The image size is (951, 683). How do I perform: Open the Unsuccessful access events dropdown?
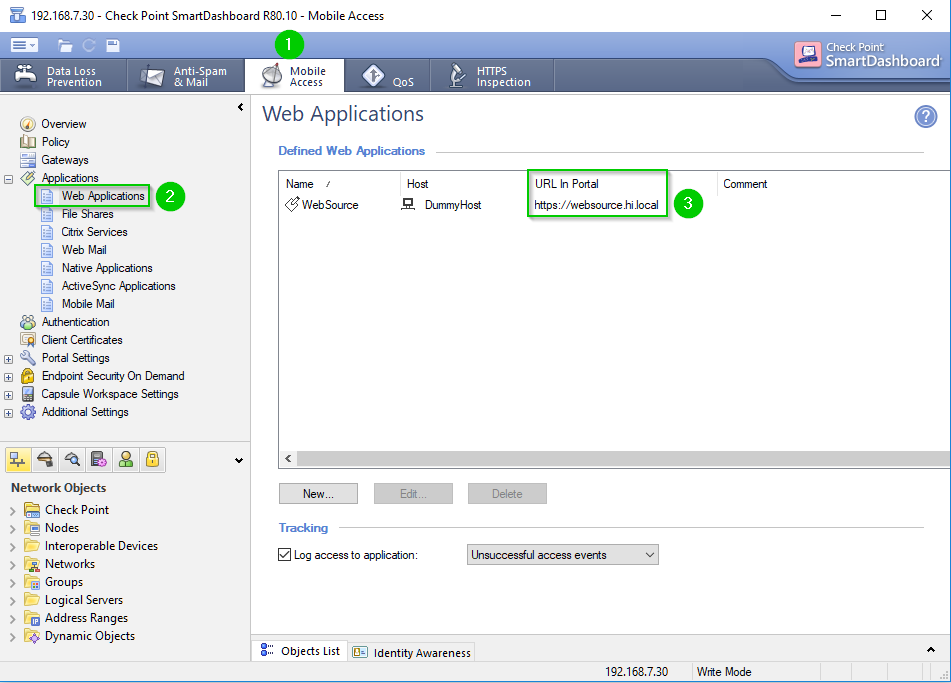tap(563, 554)
